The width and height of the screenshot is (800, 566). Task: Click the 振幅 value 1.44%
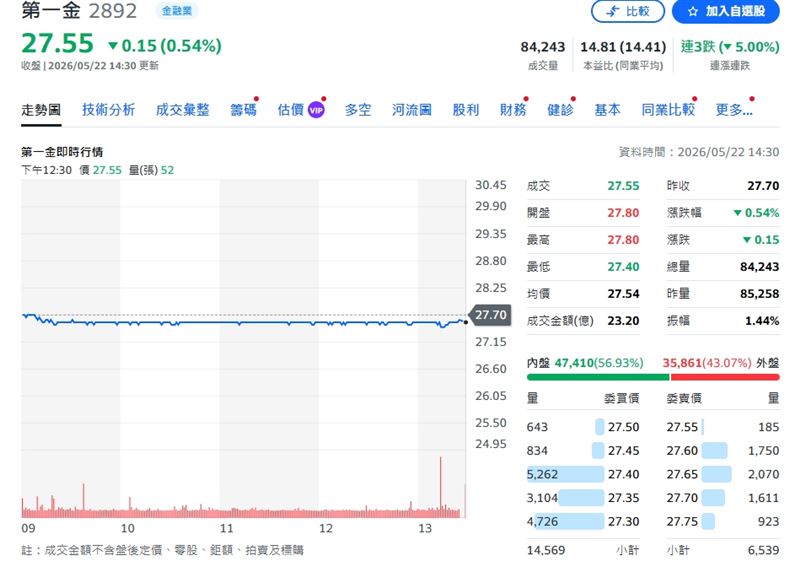[762, 321]
